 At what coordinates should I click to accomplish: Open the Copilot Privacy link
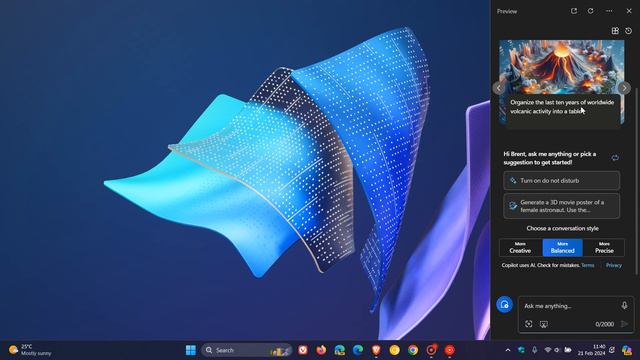point(614,265)
